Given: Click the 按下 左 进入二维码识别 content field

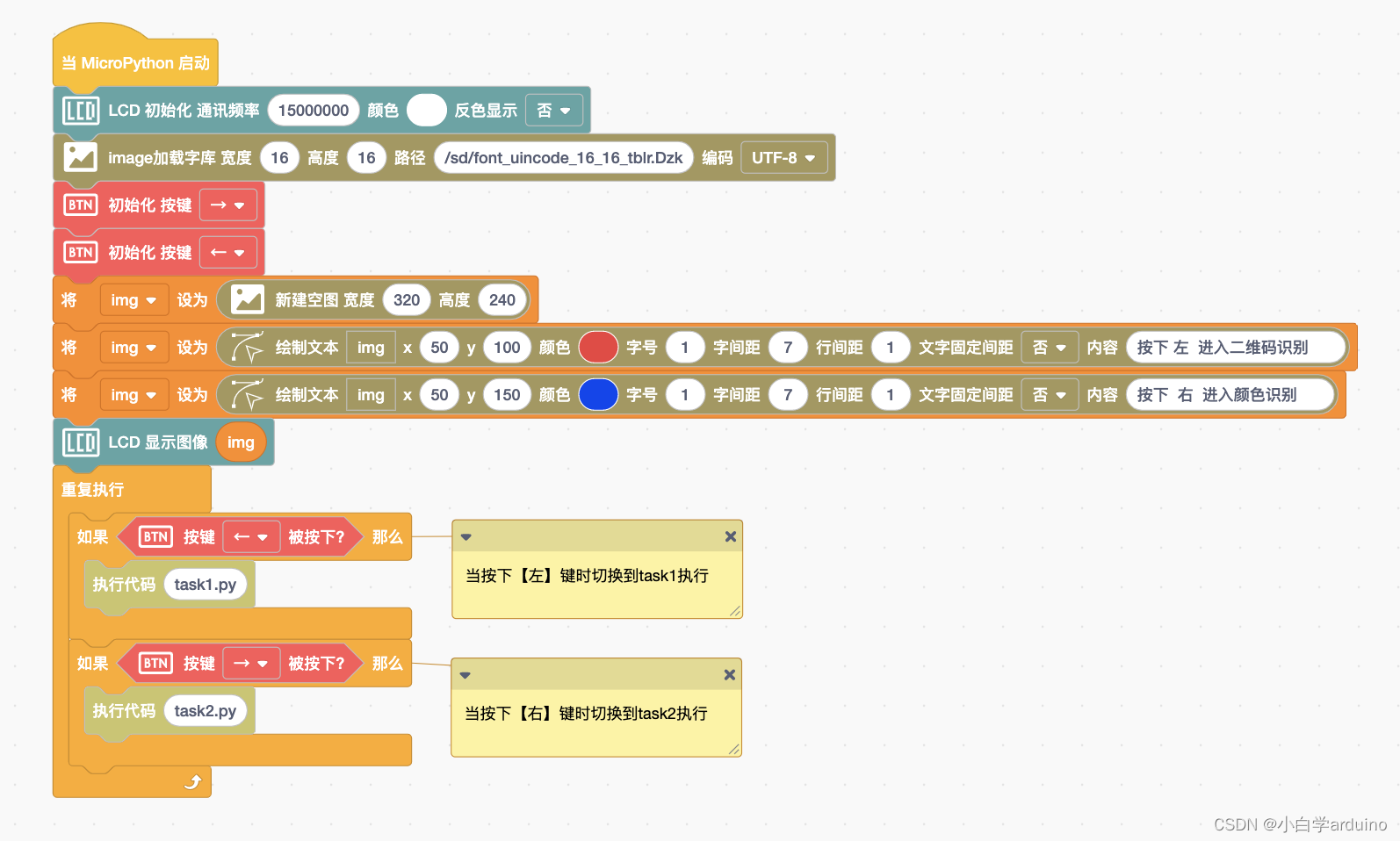Looking at the screenshot, I should [x=1237, y=348].
